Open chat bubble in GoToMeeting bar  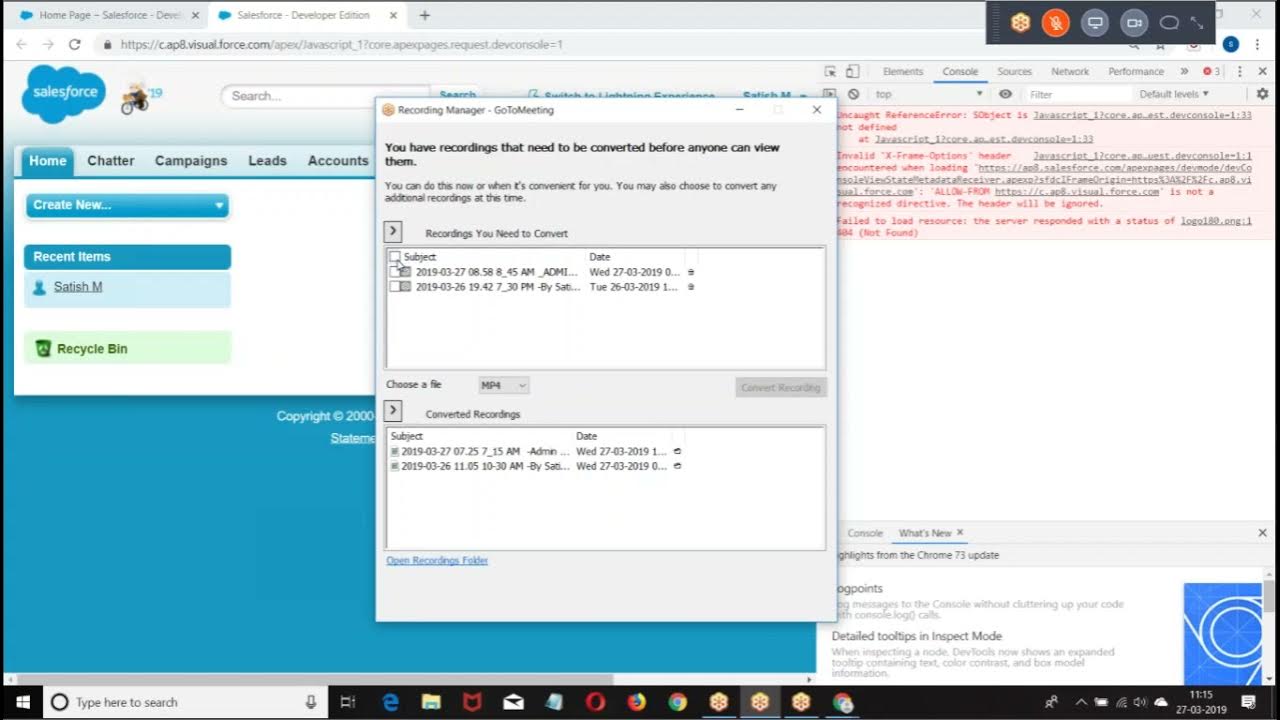pos(1169,23)
